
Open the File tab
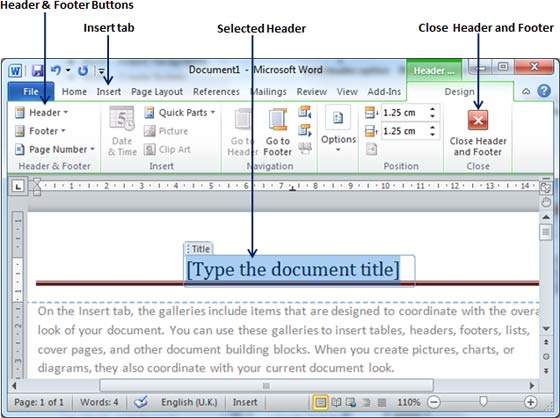(31, 92)
